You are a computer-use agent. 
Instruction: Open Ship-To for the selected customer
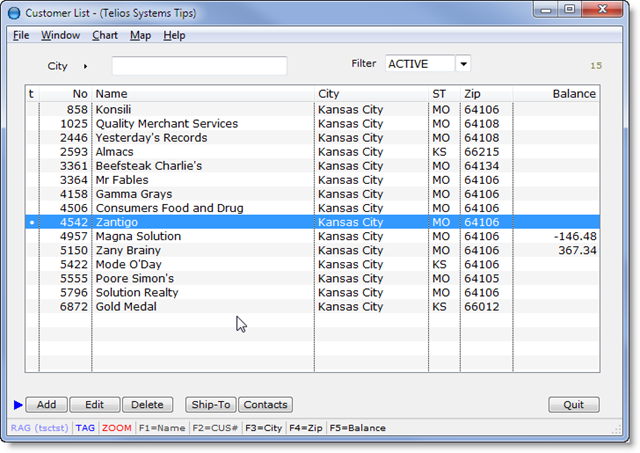coord(210,405)
